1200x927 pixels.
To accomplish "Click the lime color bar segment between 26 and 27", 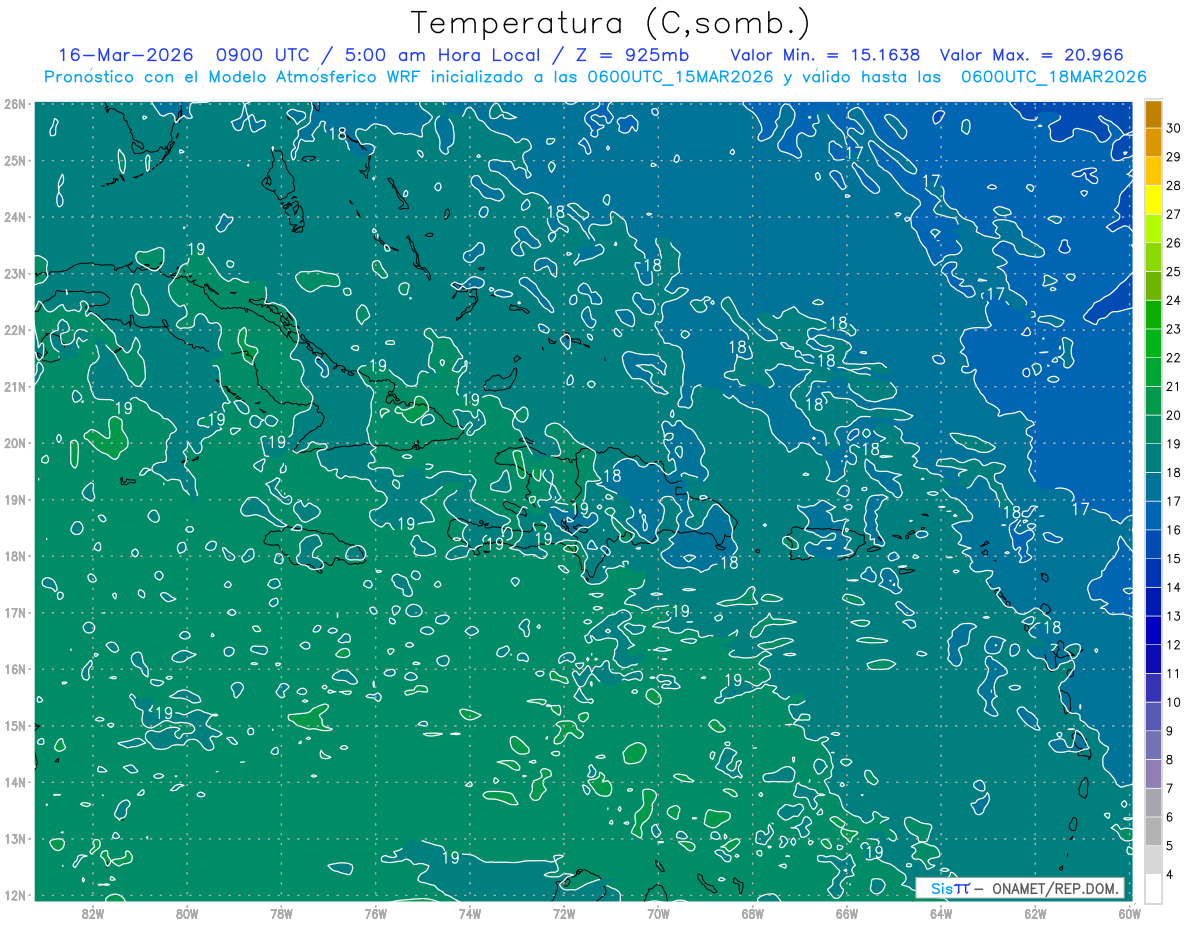I will click(1154, 228).
